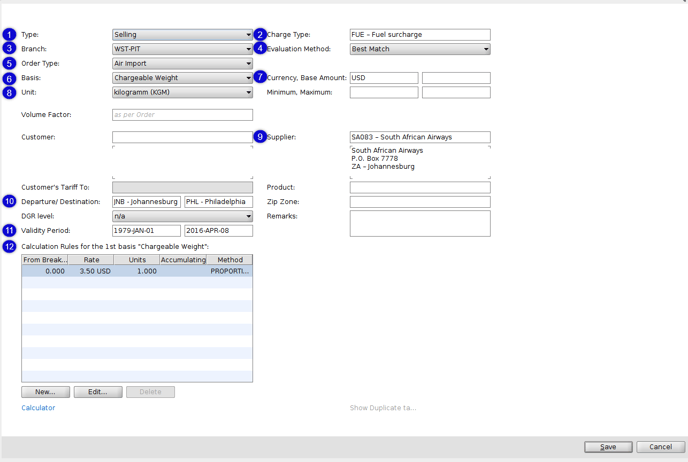Expand the Basis dropdown (Chargeable Weight)
This screenshot has height=462, width=688.
[182, 78]
